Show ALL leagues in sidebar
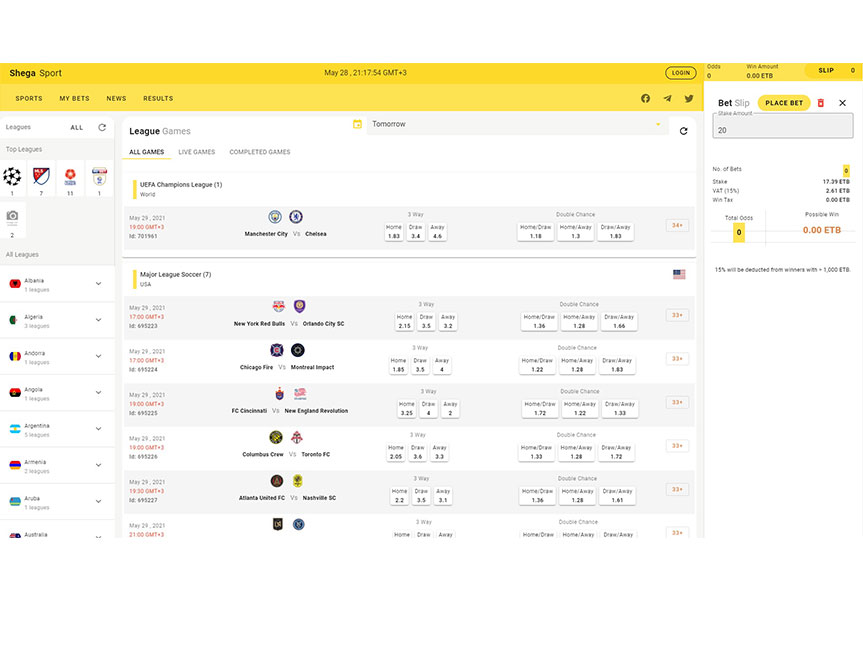863x648 pixels. click(x=77, y=128)
